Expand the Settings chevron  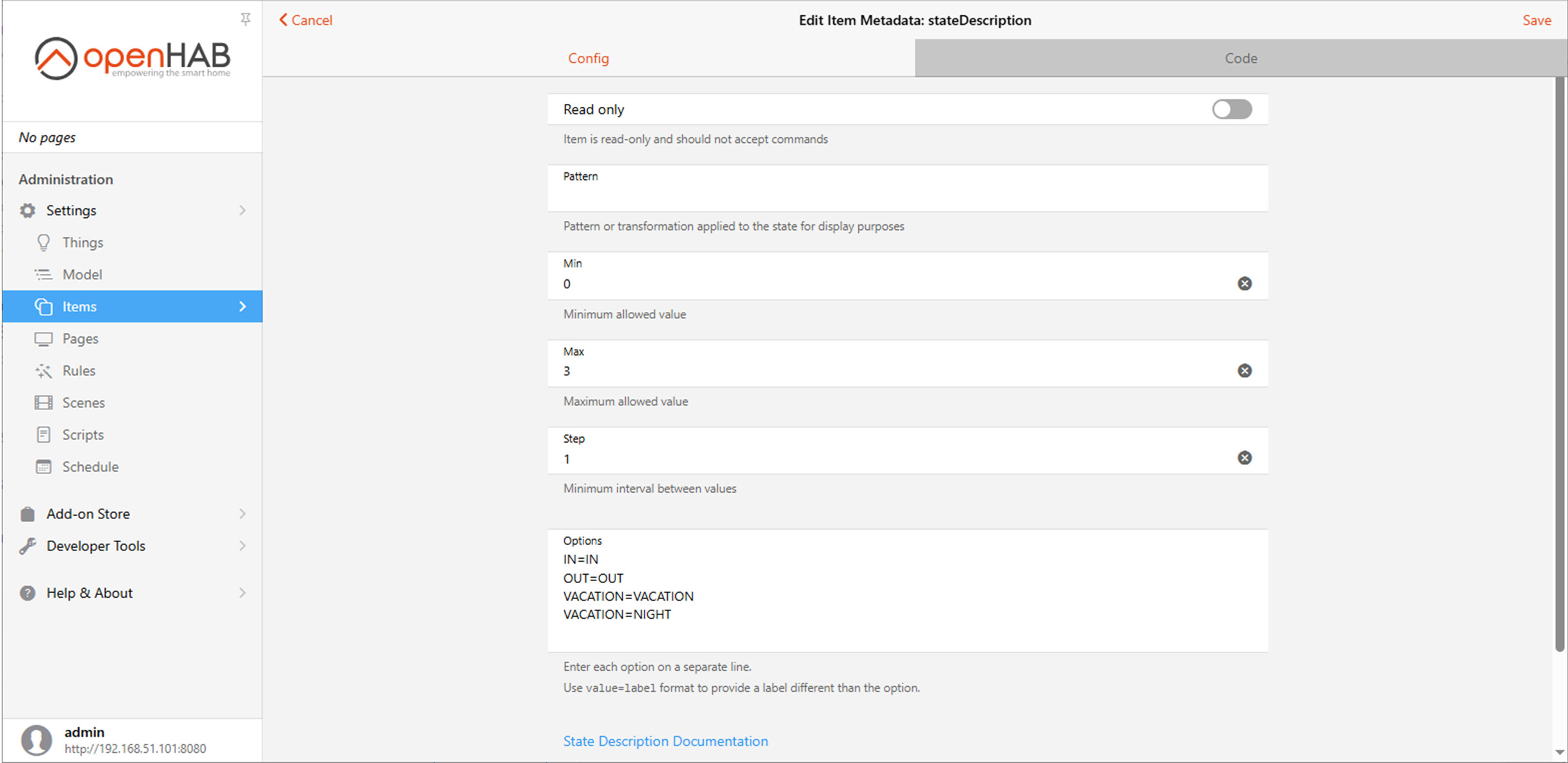[242, 210]
